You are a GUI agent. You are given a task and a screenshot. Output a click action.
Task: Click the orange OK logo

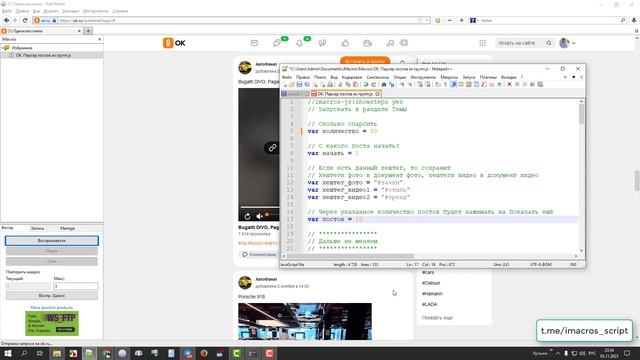coord(174,43)
